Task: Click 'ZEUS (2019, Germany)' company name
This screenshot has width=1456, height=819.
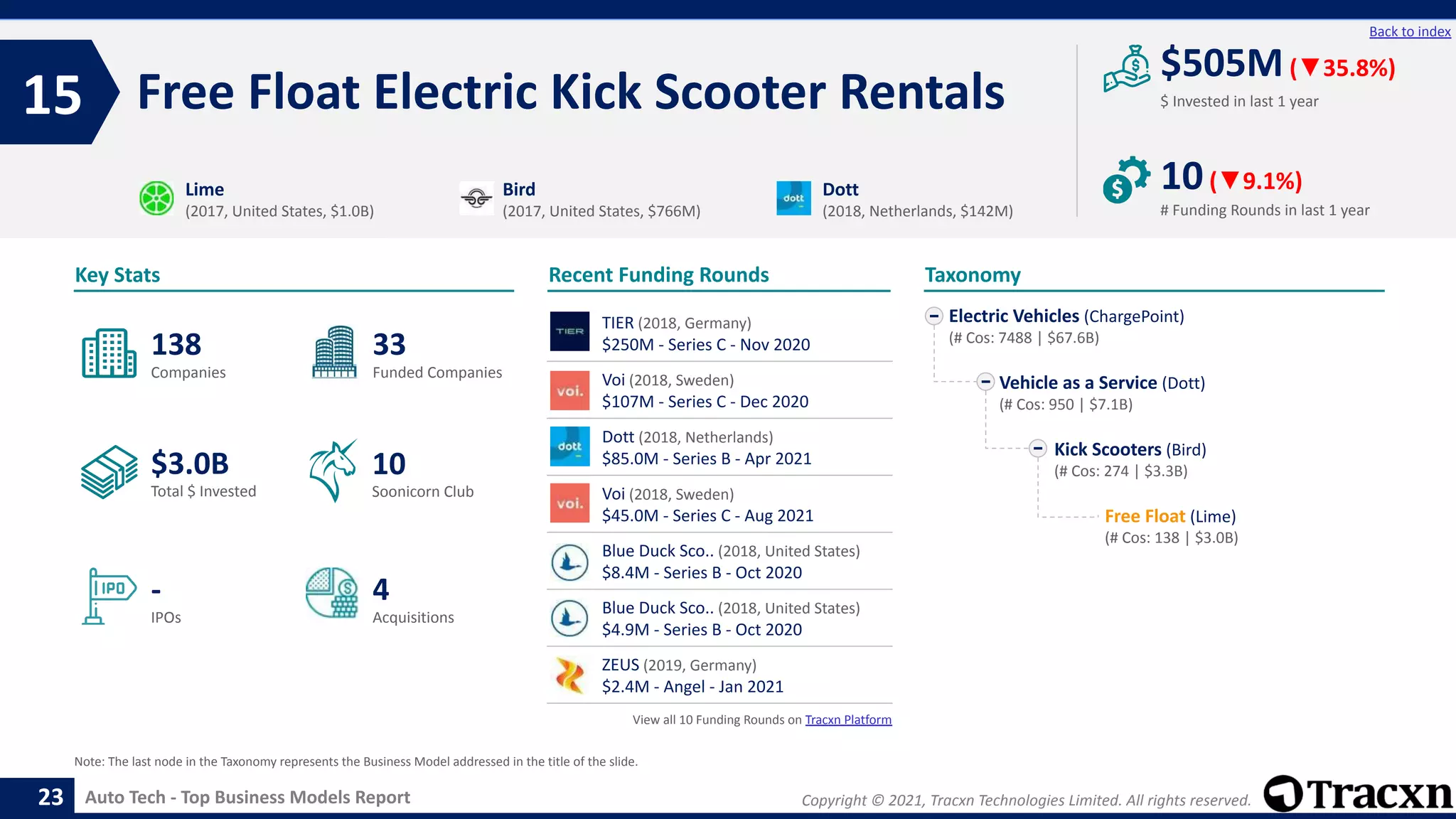Action: click(x=679, y=665)
